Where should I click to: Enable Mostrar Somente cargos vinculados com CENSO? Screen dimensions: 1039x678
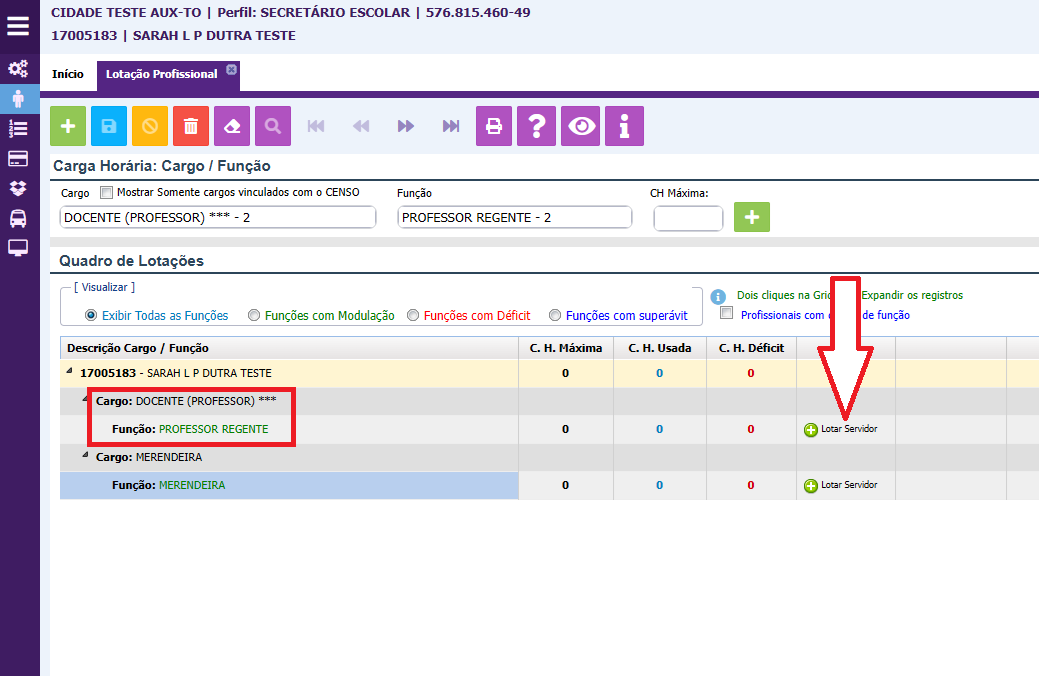click(x=107, y=193)
